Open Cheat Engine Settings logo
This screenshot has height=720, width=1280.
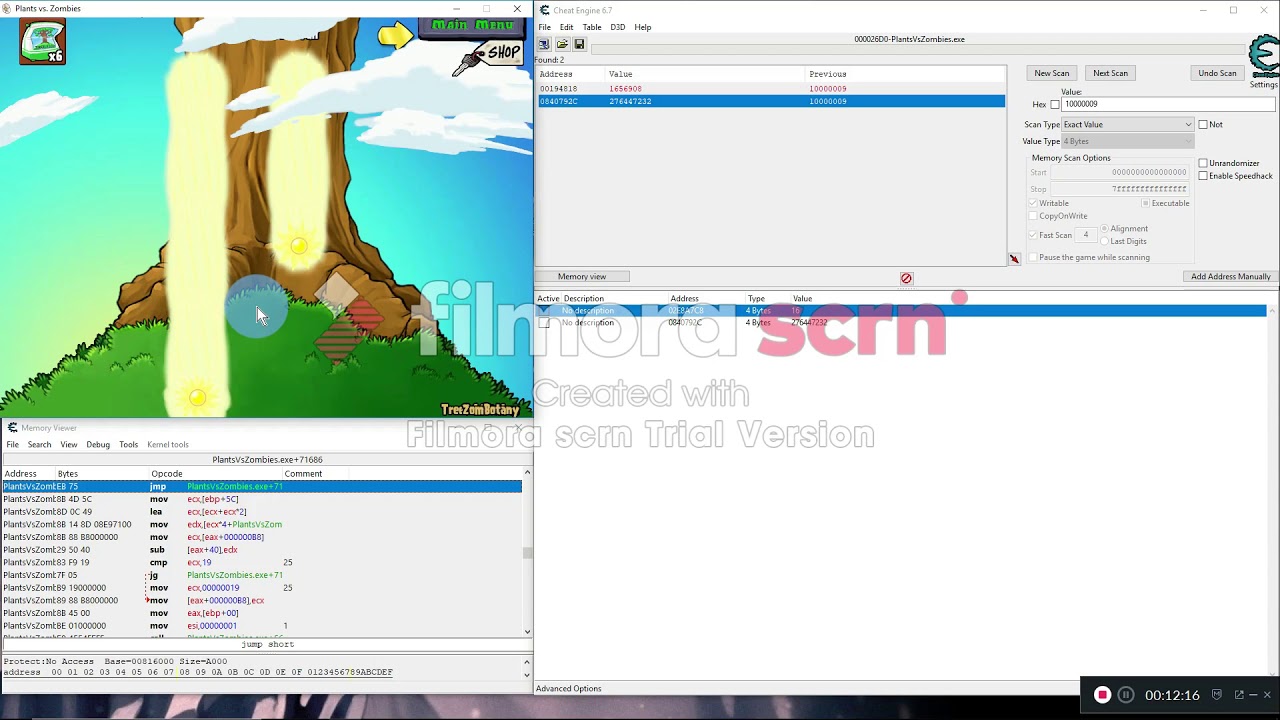(x=1264, y=58)
